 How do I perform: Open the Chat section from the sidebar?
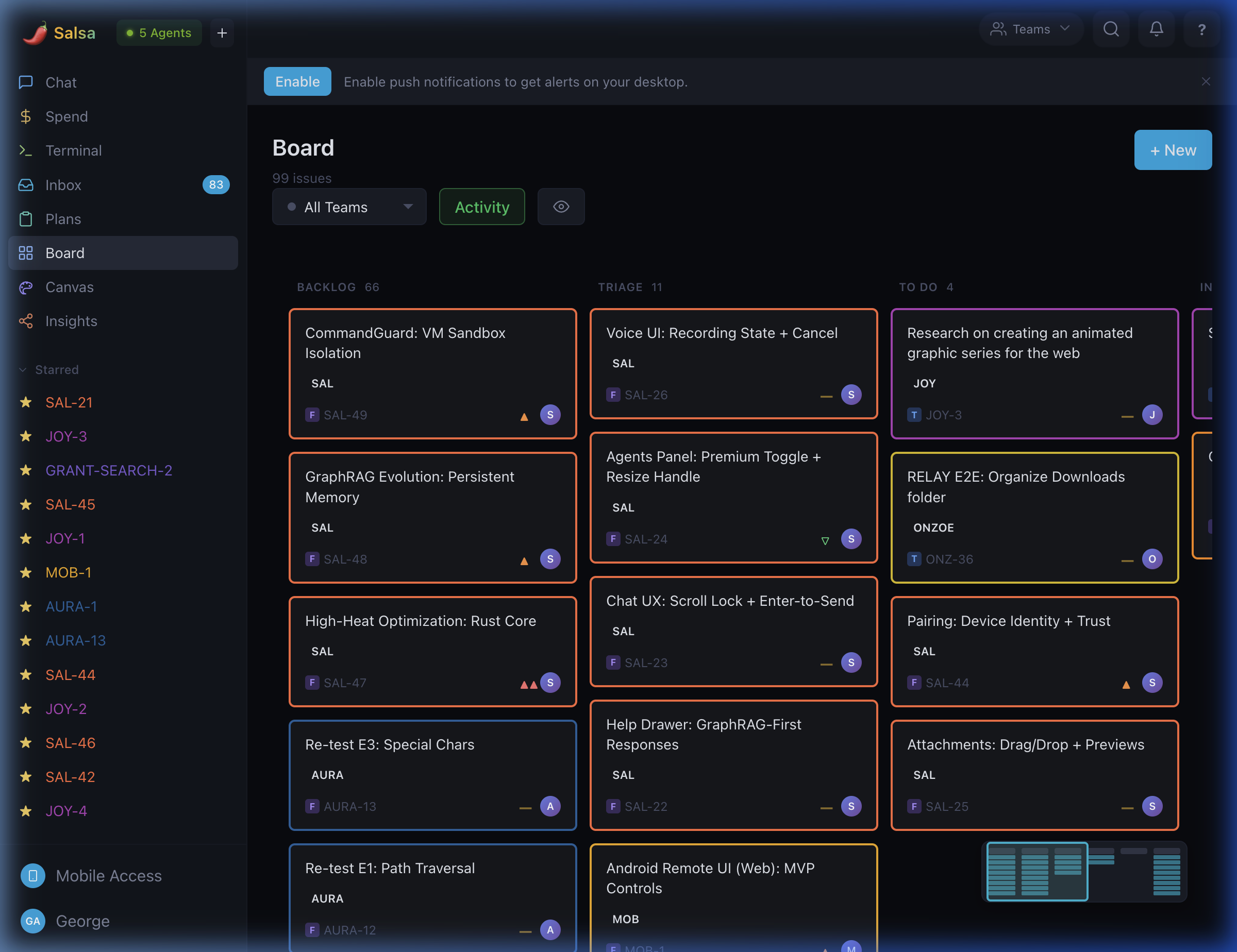61,82
